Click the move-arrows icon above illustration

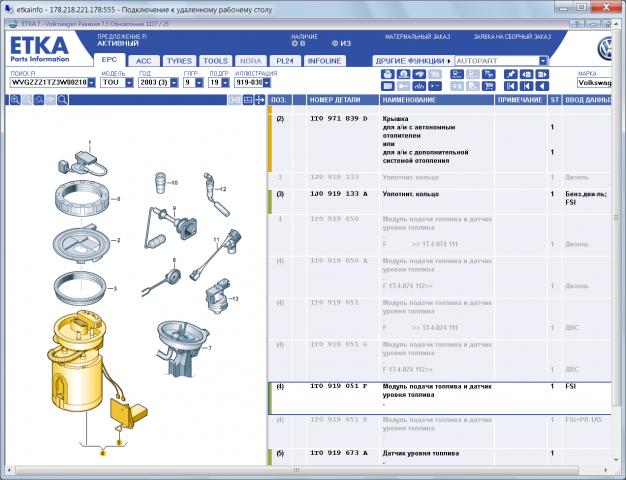(x=260, y=100)
